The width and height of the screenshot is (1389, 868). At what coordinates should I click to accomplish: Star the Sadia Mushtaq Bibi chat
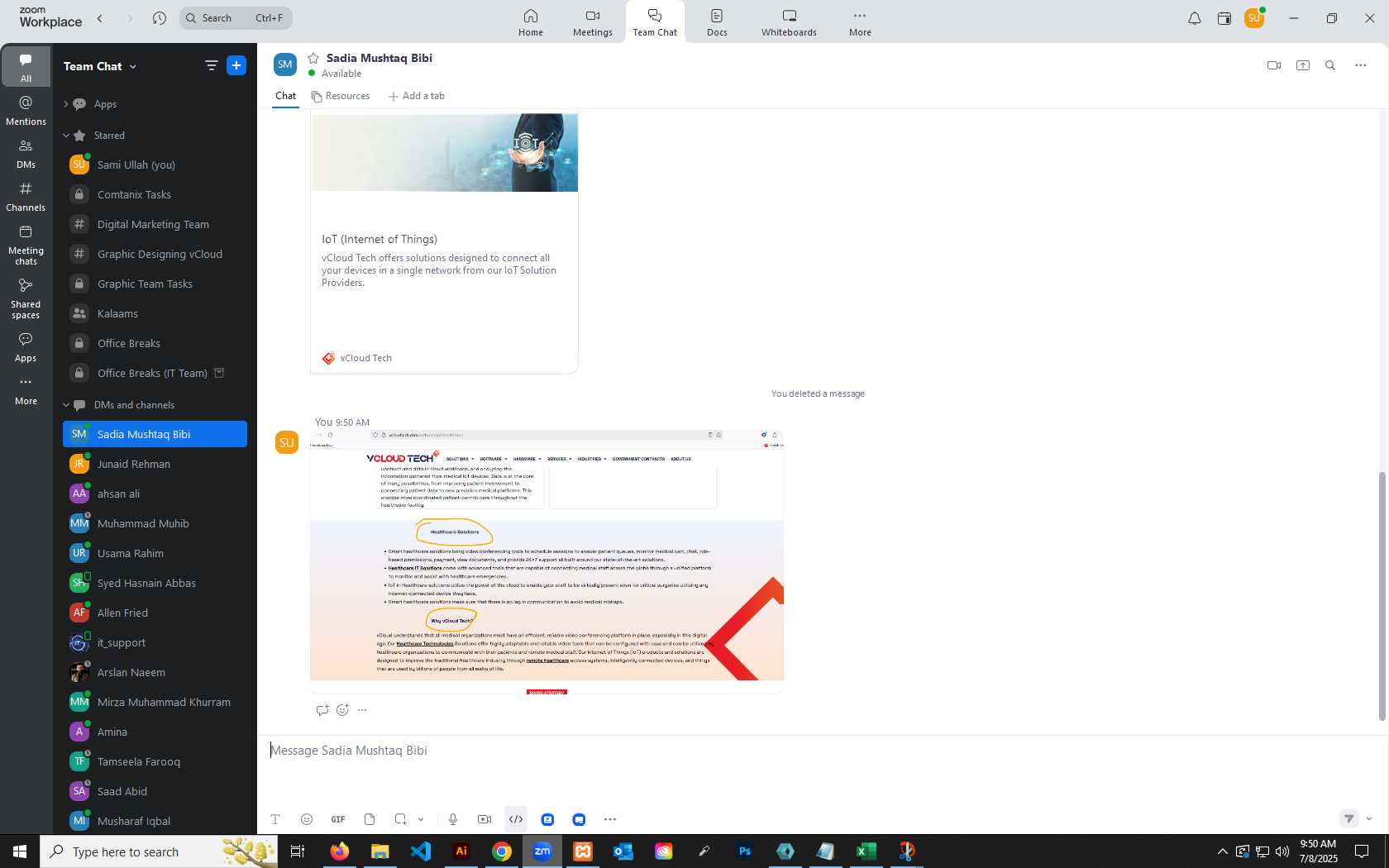(x=313, y=58)
